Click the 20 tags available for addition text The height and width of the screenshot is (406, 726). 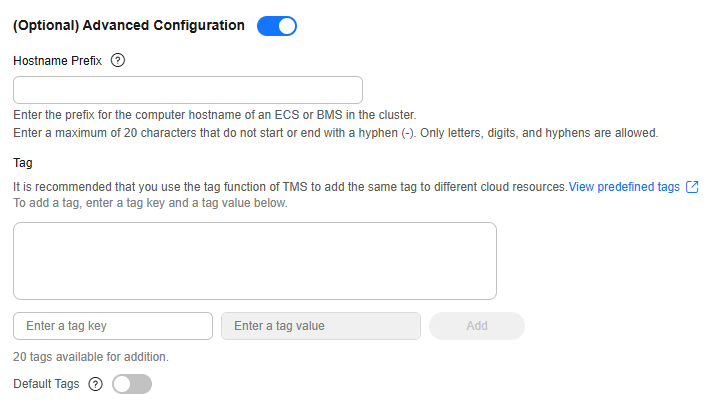point(91,357)
